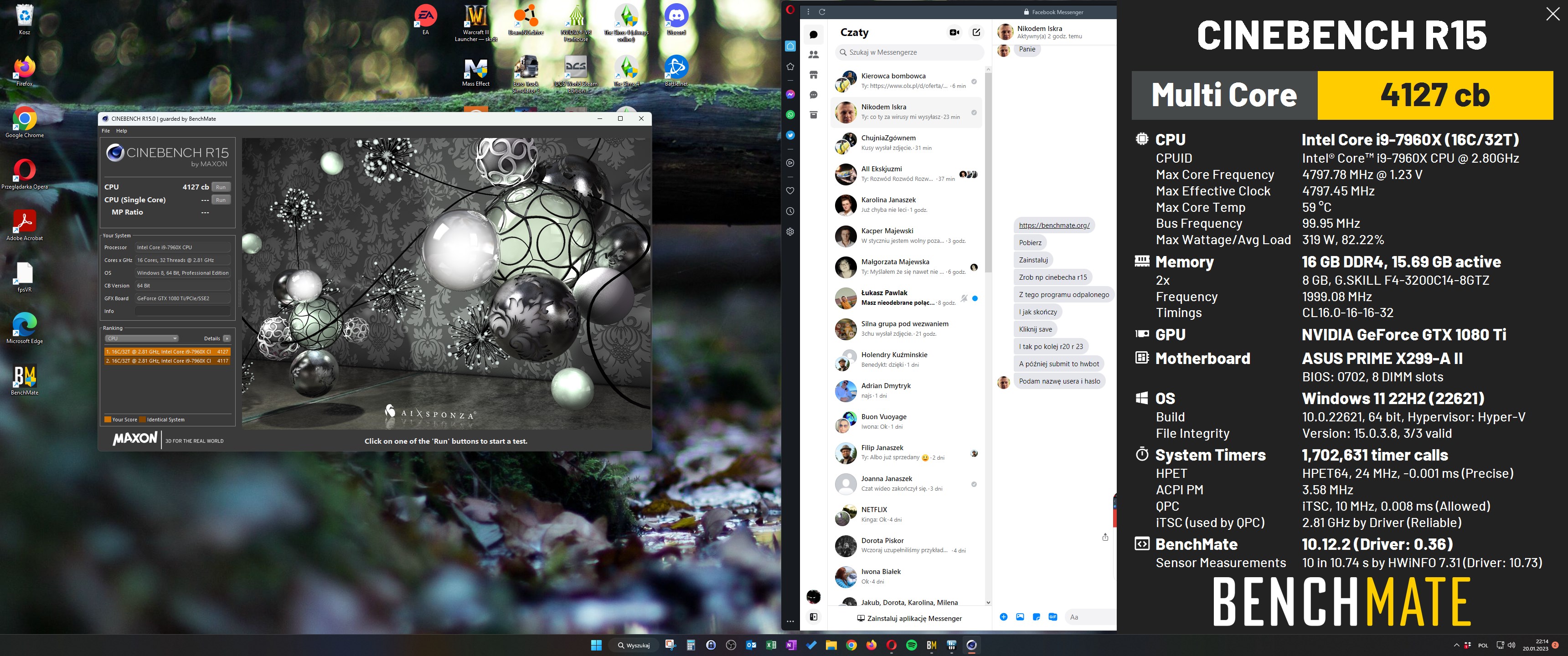Open ChujniaZgównem conversation
This screenshot has height=656, width=1568.
906,143
